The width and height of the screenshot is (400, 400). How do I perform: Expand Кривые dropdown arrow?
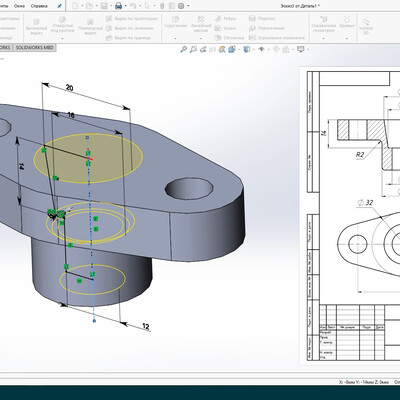[347, 38]
